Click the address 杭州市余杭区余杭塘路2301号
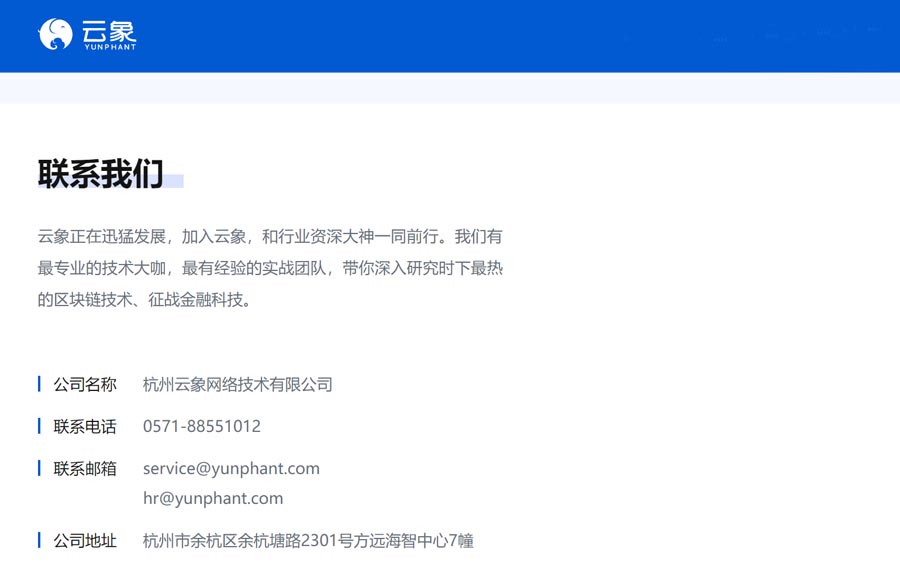Screen dimensions: 900x580 [x=308, y=541]
